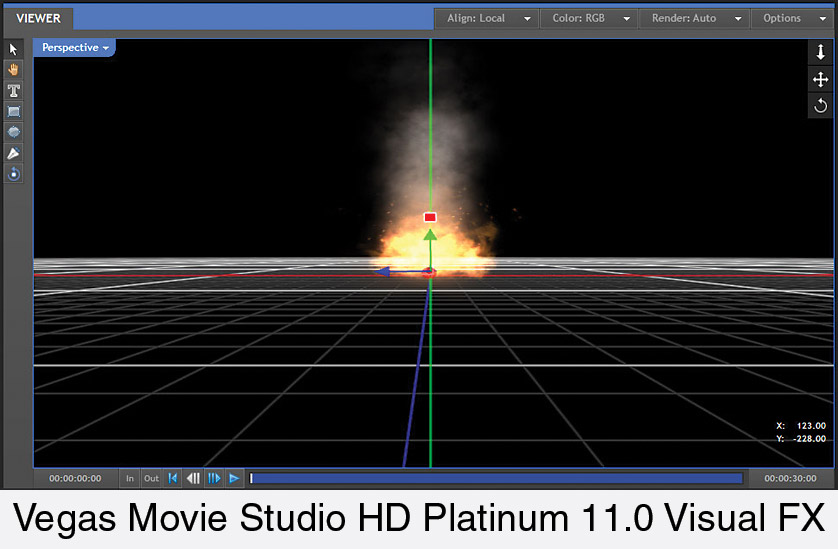Click the four-way pan camera icon
The height and width of the screenshot is (549, 838).
pyautogui.click(x=820, y=79)
